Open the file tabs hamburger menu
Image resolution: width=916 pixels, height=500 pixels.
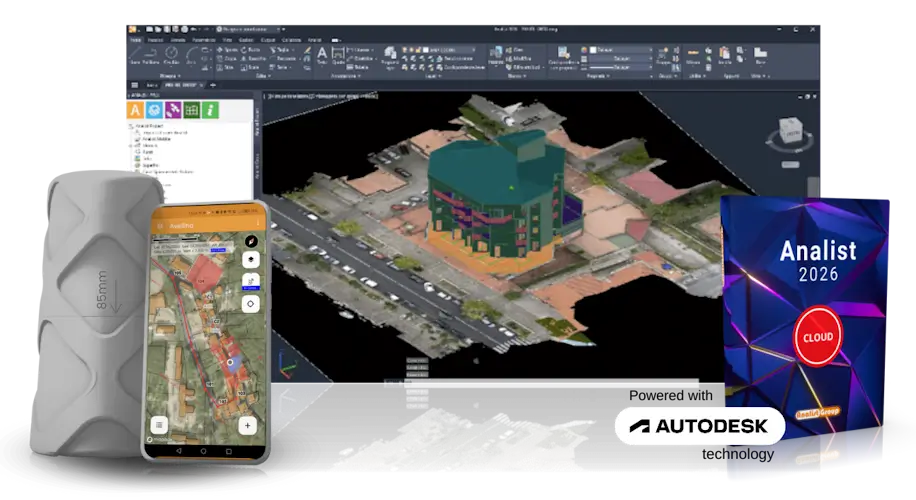(134, 85)
